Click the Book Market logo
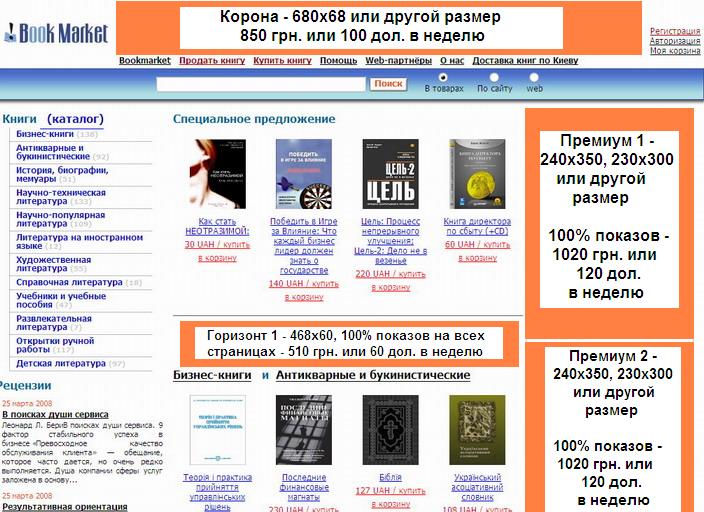This screenshot has width=704, height=512. point(56,34)
